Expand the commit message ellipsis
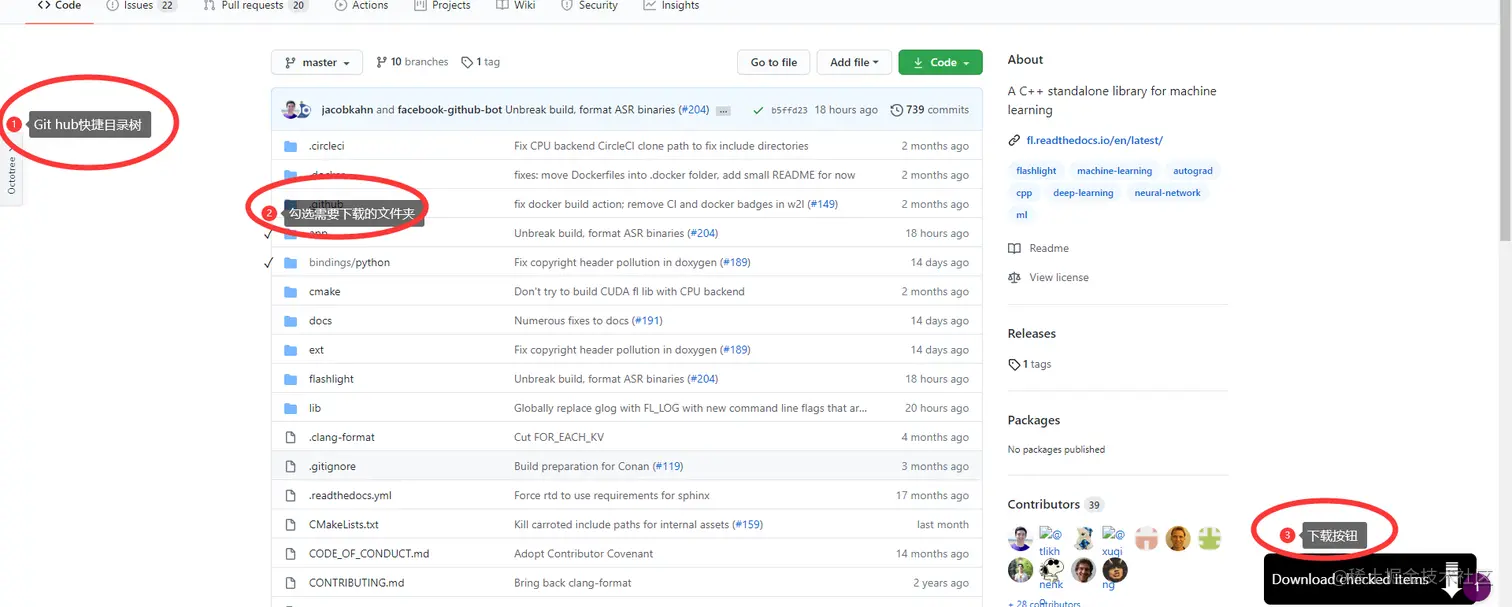1512x607 pixels. click(723, 110)
